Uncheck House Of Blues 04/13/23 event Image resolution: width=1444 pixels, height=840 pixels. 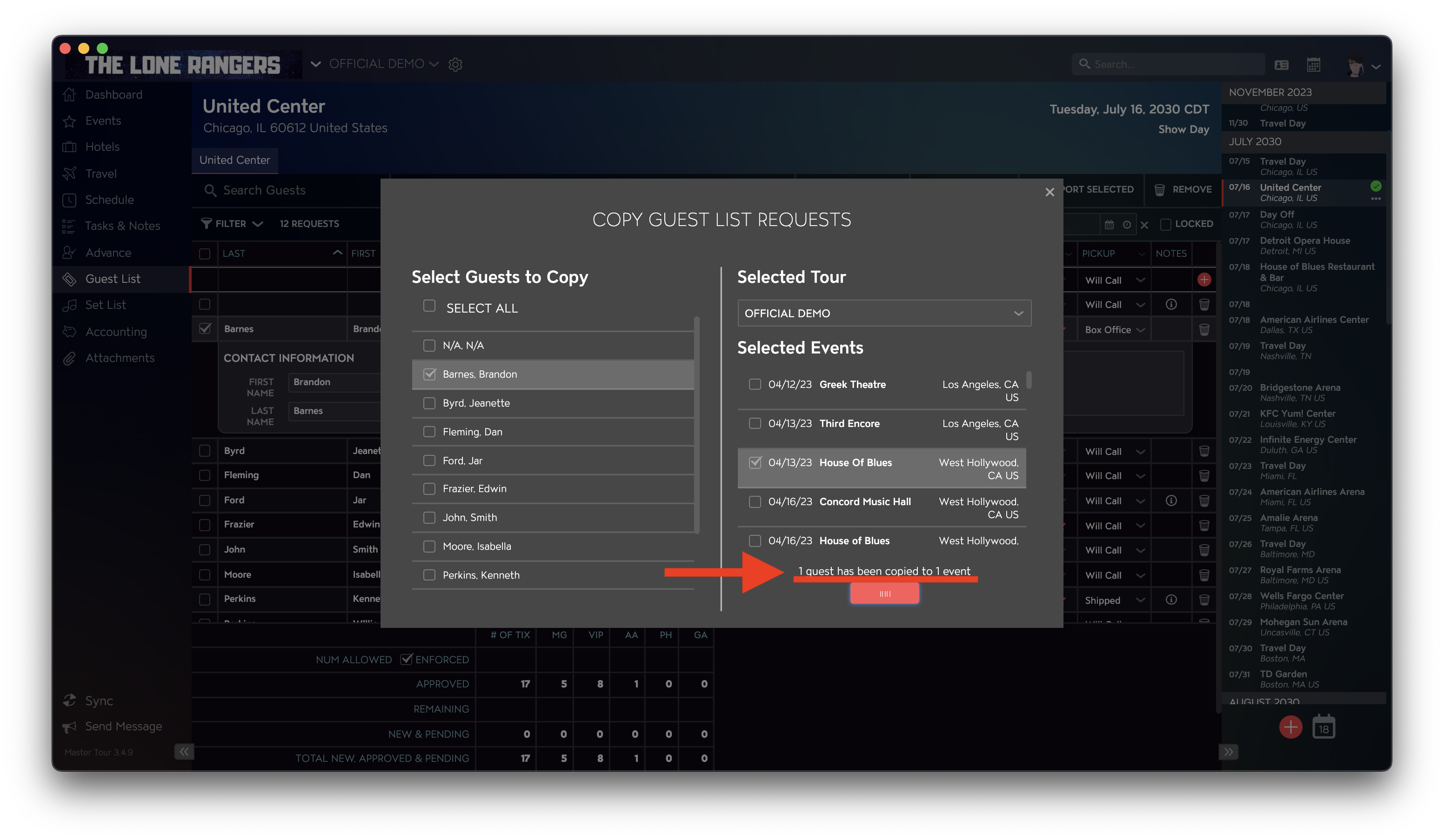pyautogui.click(x=755, y=462)
